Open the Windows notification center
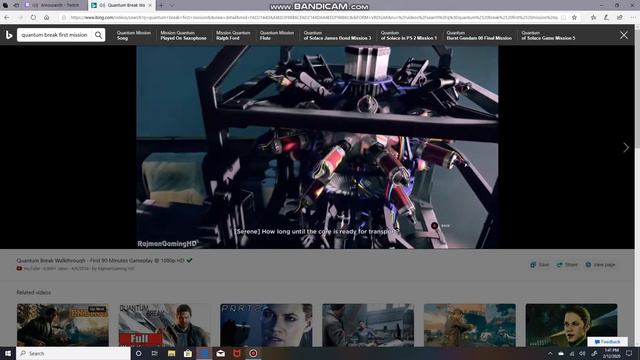The height and width of the screenshot is (360, 640). 629,353
